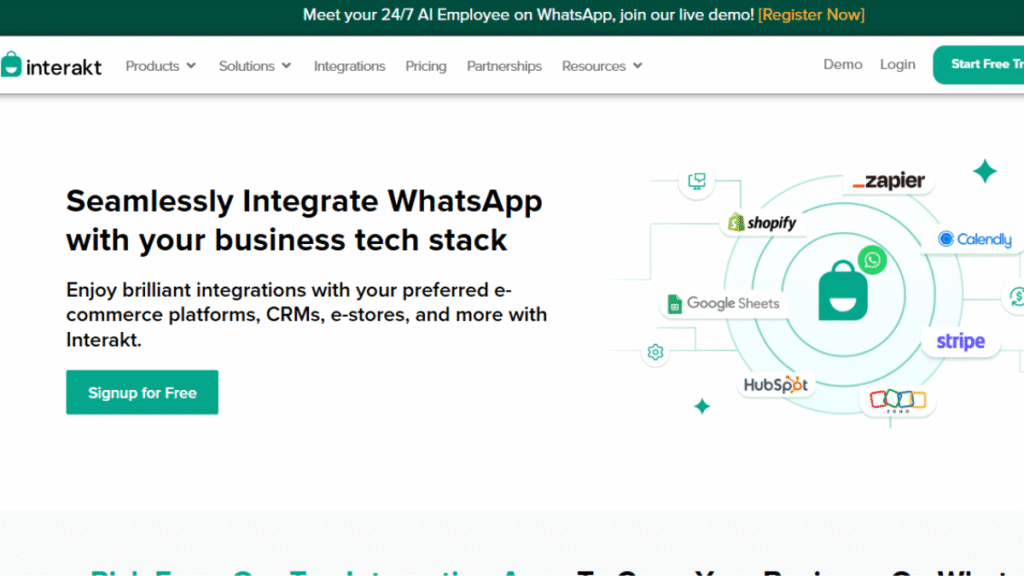Screen dimensions: 1024x576
Task: Click the central green shopping bag icon
Action: 843,295
